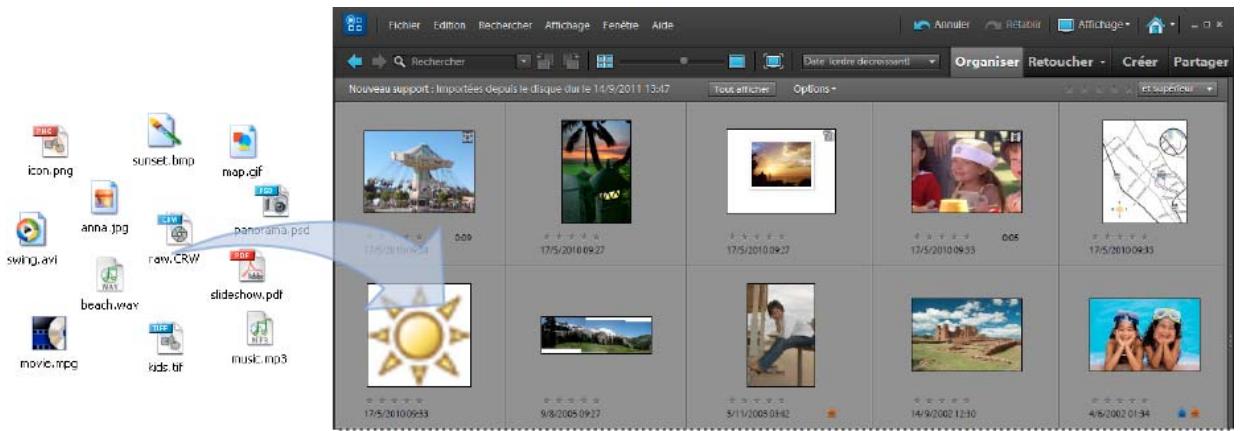
Task: Select the carousel ride thumbnail
Action: pos(418,171)
